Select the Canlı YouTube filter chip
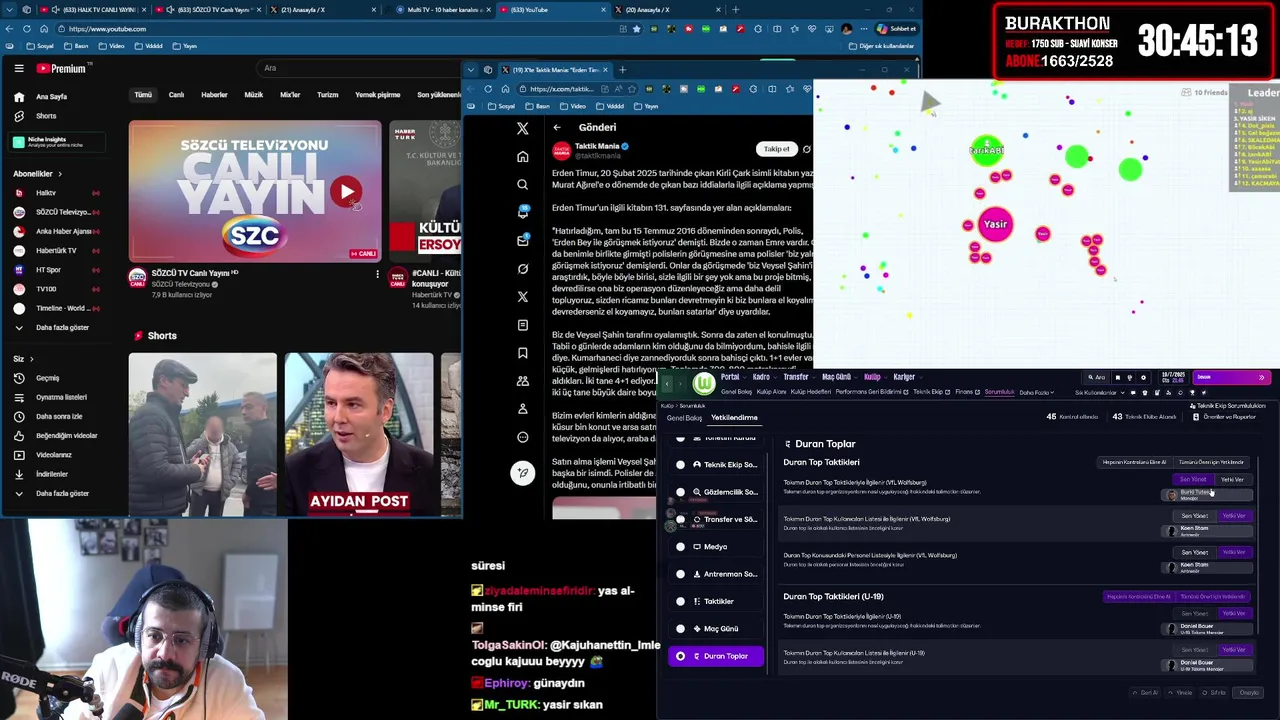 coord(176,95)
